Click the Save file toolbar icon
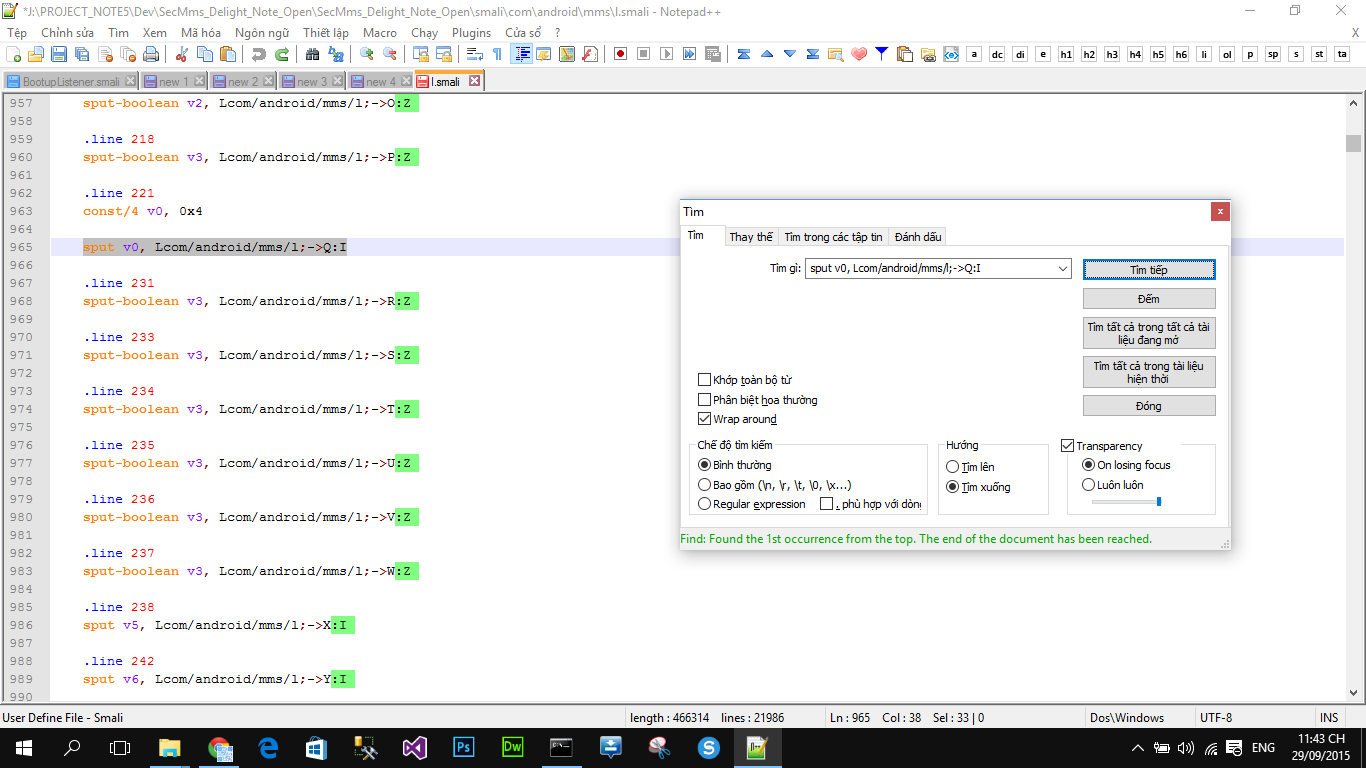The image size is (1366, 768). pyautogui.click(x=59, y=54)
